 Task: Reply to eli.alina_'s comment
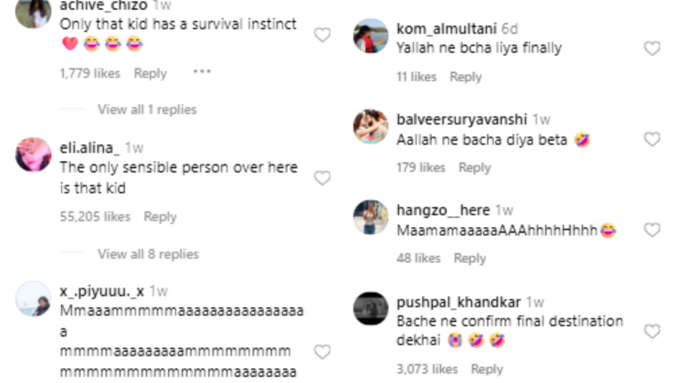click(160, 216)
